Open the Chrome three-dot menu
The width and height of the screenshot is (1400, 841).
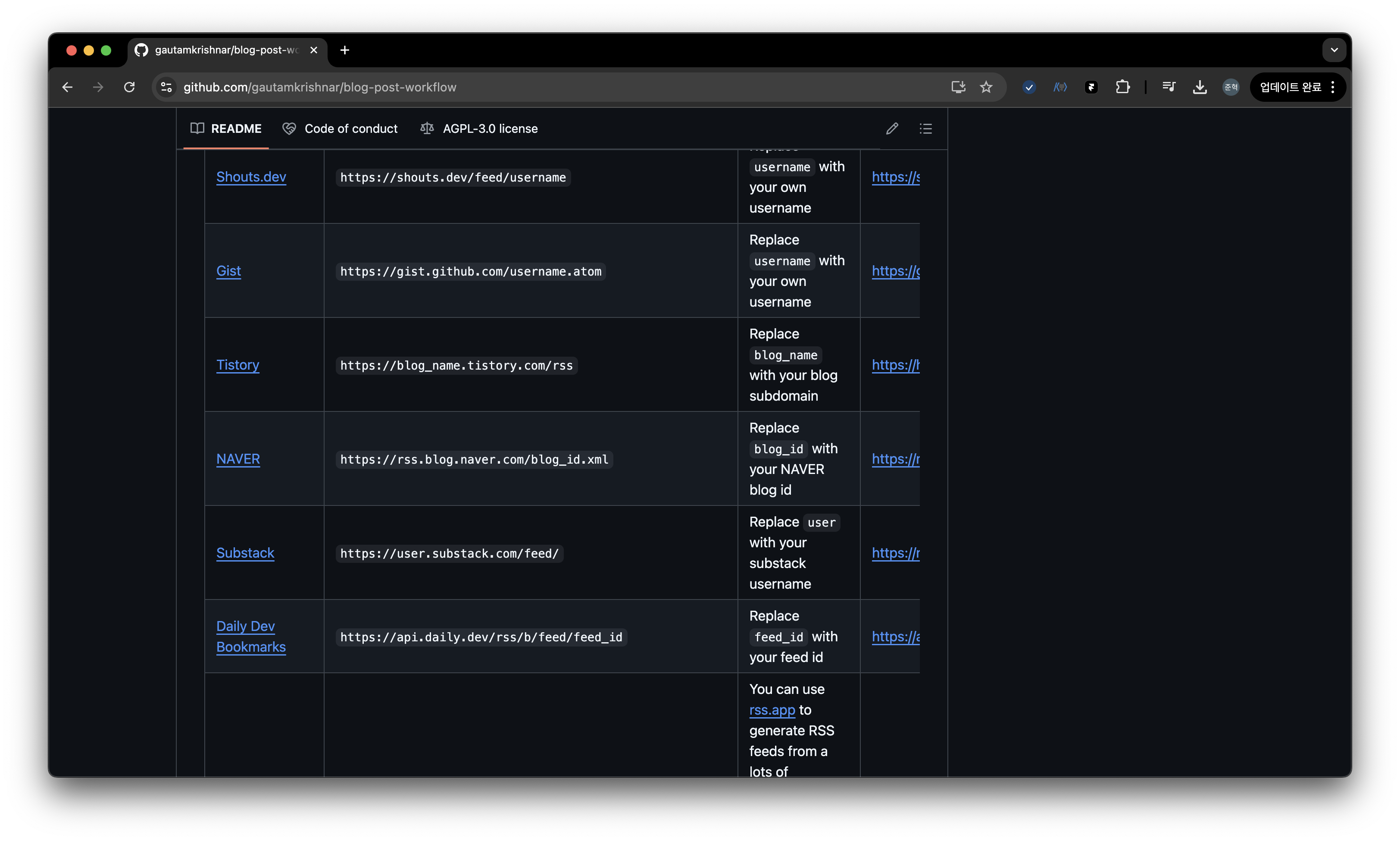click(x=1333, y=87)
